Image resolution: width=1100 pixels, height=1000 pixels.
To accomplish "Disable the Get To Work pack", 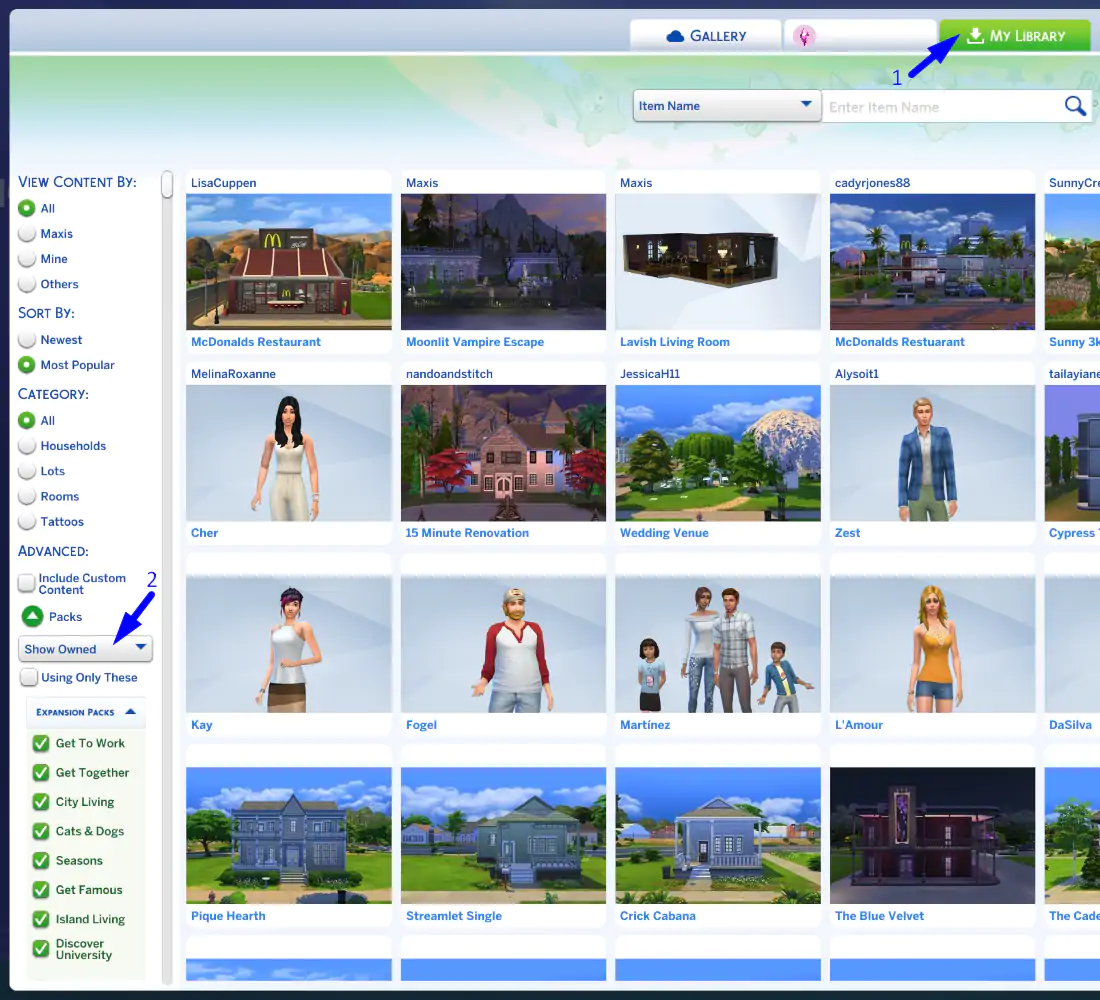I will [42, 743].
